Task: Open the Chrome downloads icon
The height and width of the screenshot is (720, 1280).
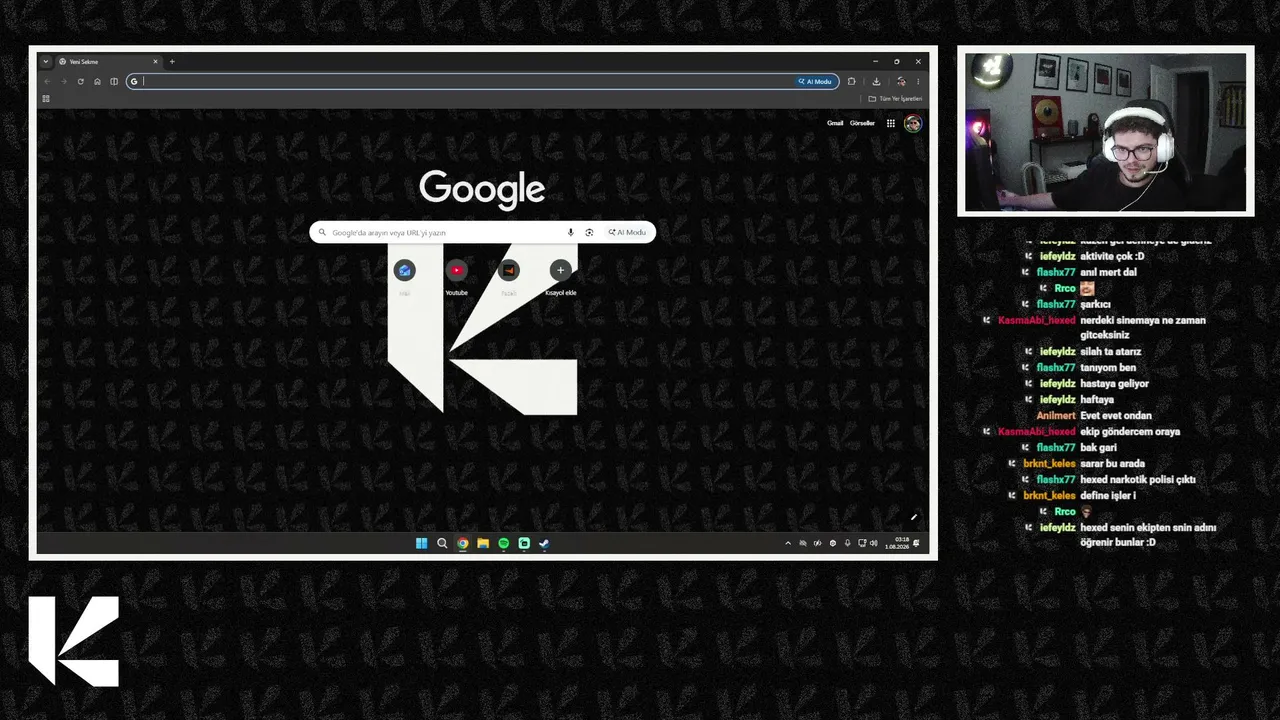Action: [876, 81]
